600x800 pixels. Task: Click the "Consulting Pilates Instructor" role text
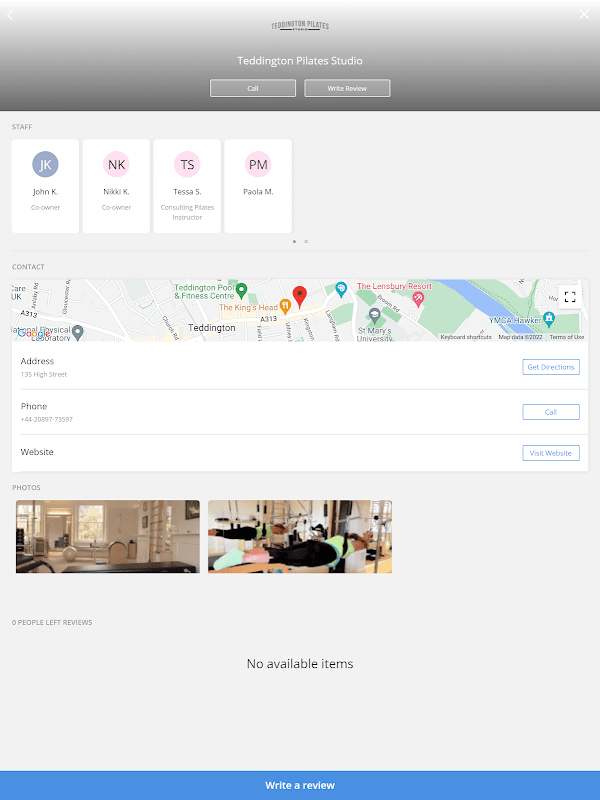187,212
